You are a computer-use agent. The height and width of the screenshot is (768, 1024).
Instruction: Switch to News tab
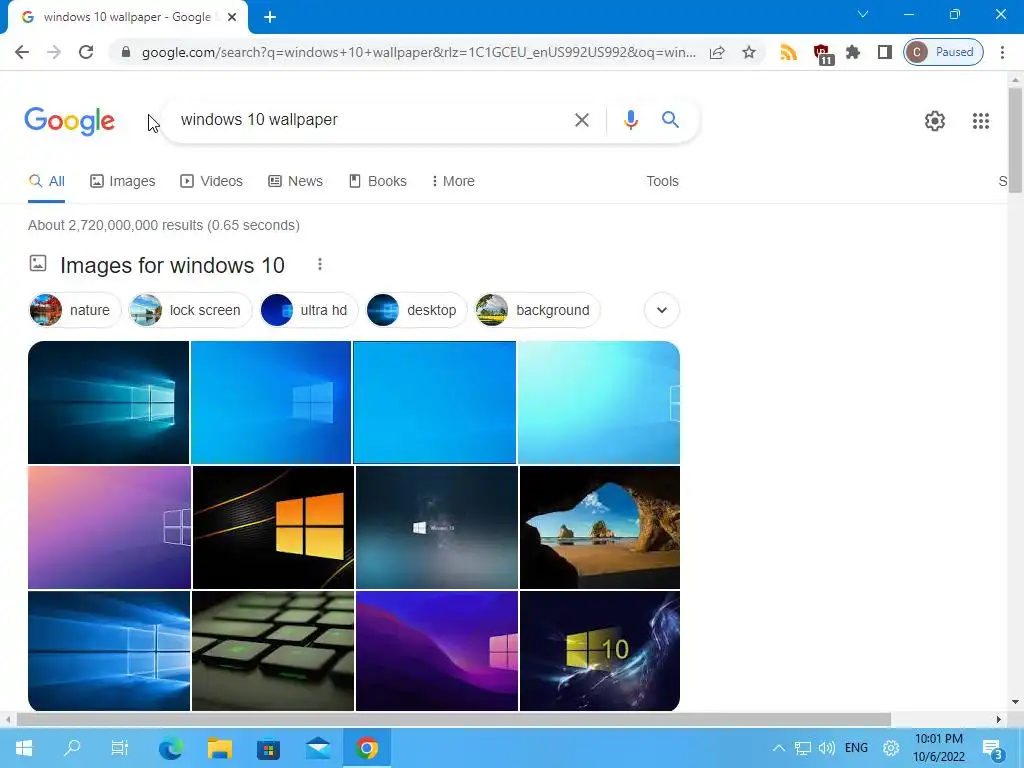[x=295, y=181]
